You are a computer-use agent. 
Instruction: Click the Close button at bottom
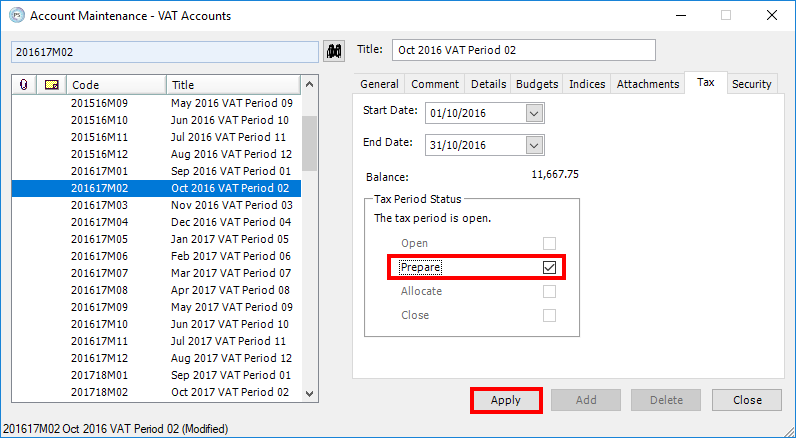pyautogui.click(x=747, y=400)
